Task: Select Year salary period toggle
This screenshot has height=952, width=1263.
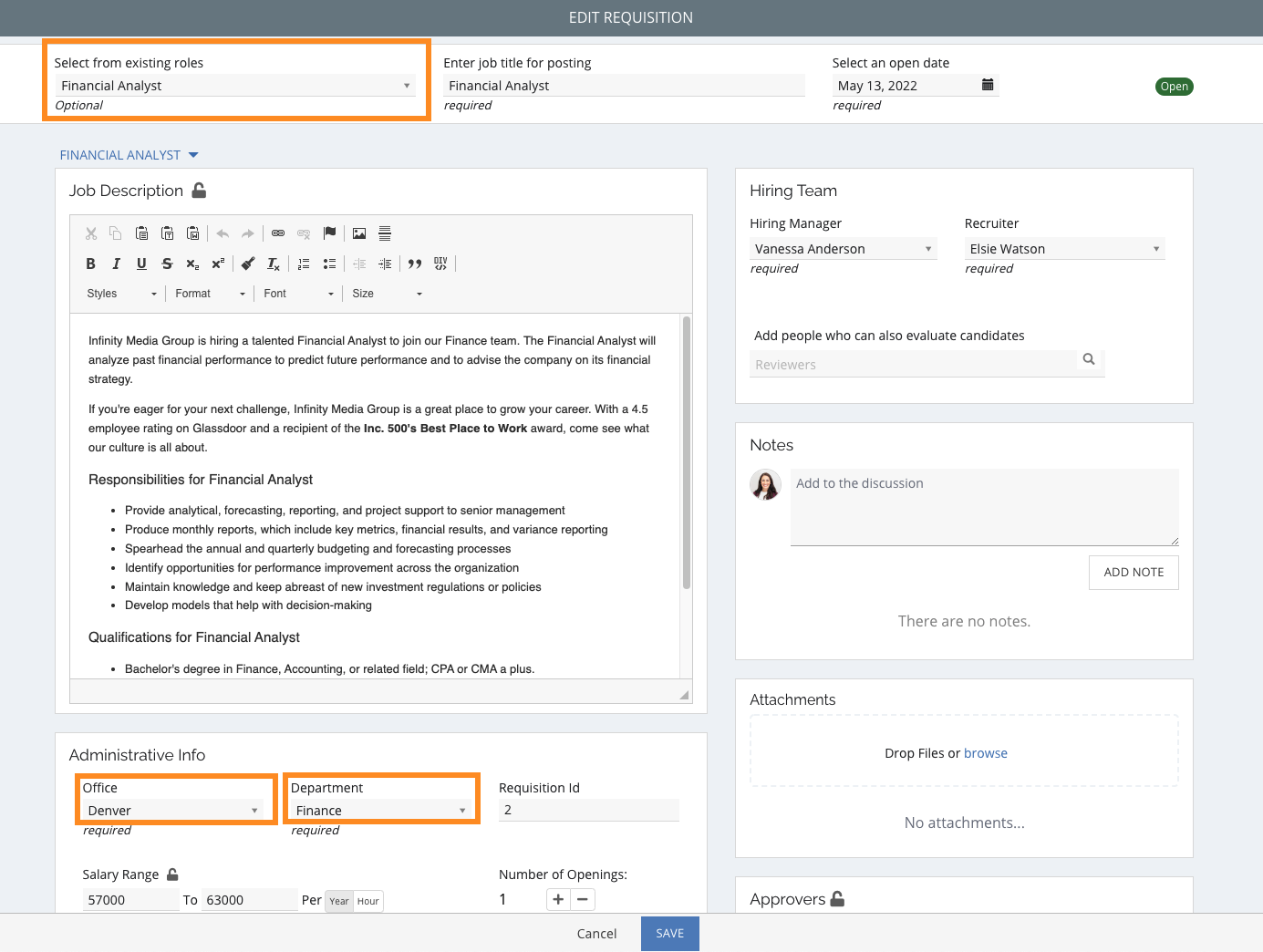Action: (x=339, y=901)
